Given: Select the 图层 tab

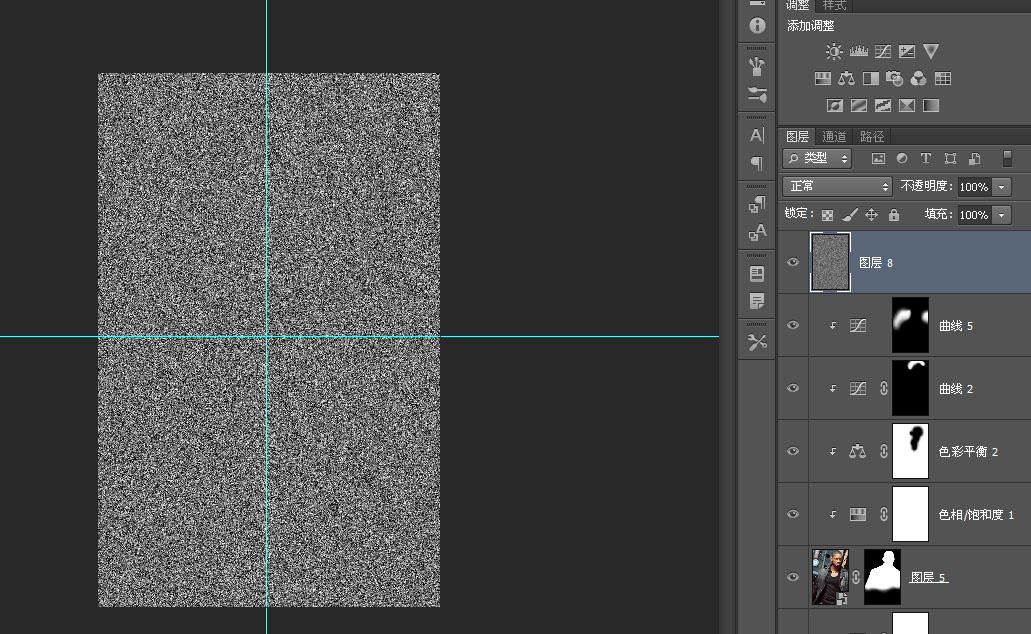Looking at the screenshot, I should (798, 137).
